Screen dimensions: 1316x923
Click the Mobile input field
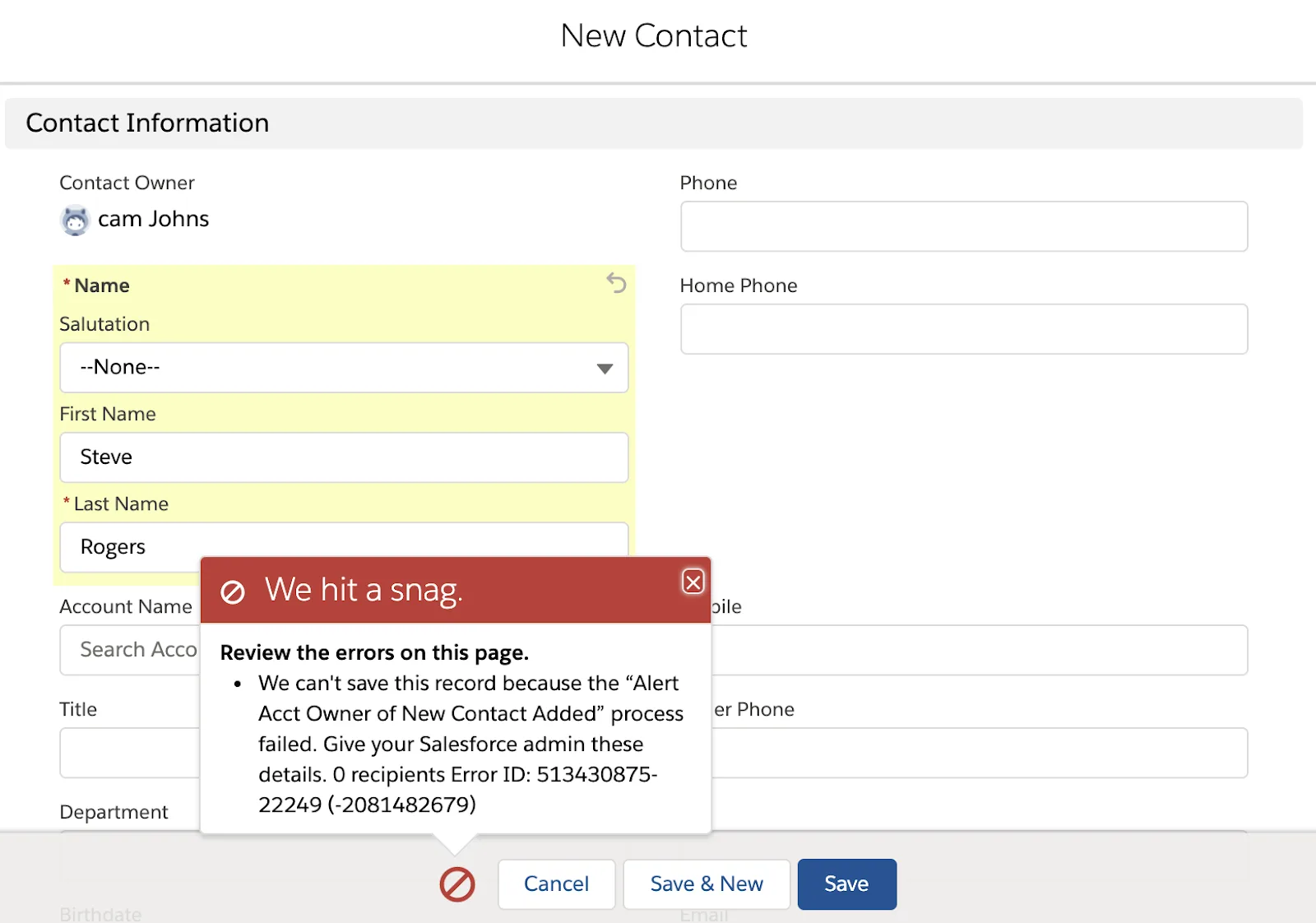click(x=979, y=650)
